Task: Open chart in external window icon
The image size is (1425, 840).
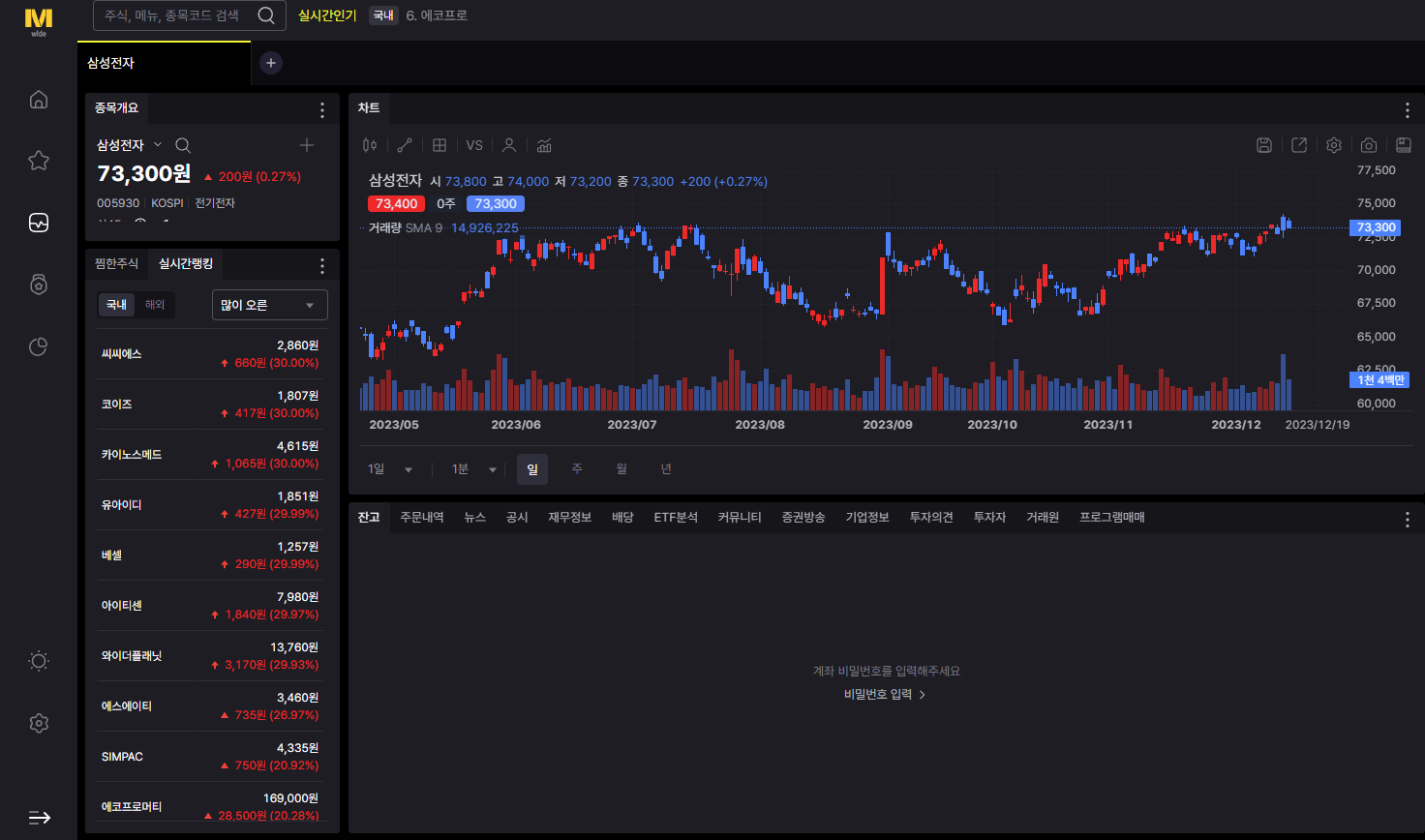Action: coord(1299,145)
